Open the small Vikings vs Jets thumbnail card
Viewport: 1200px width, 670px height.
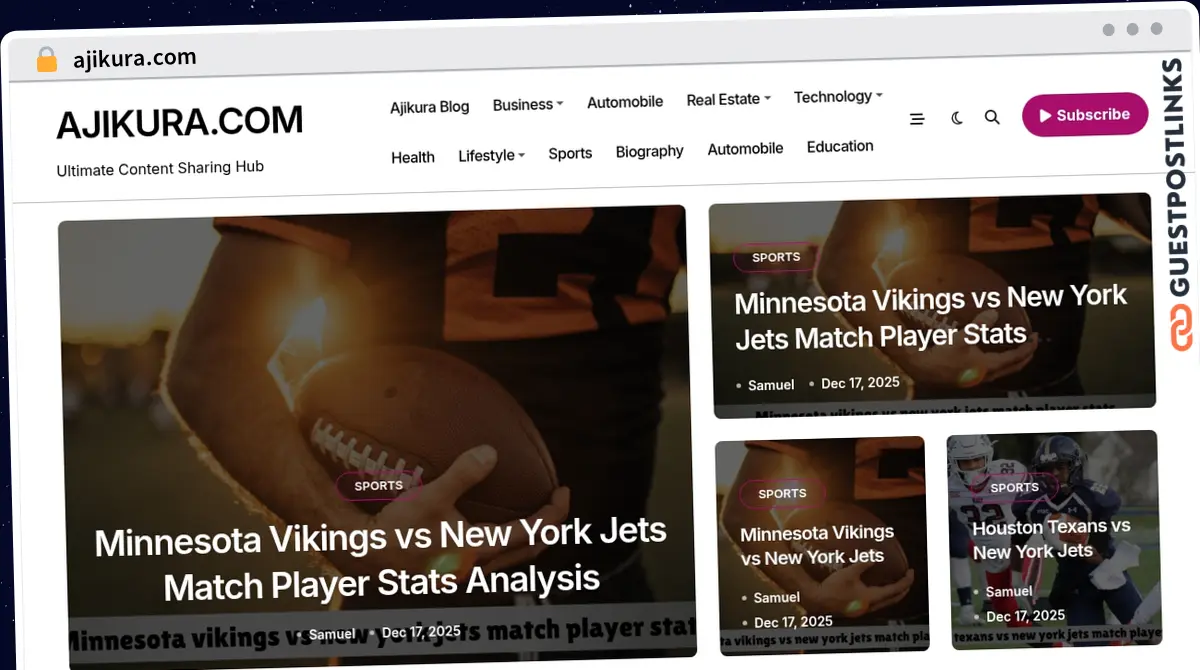pos(822,546)
